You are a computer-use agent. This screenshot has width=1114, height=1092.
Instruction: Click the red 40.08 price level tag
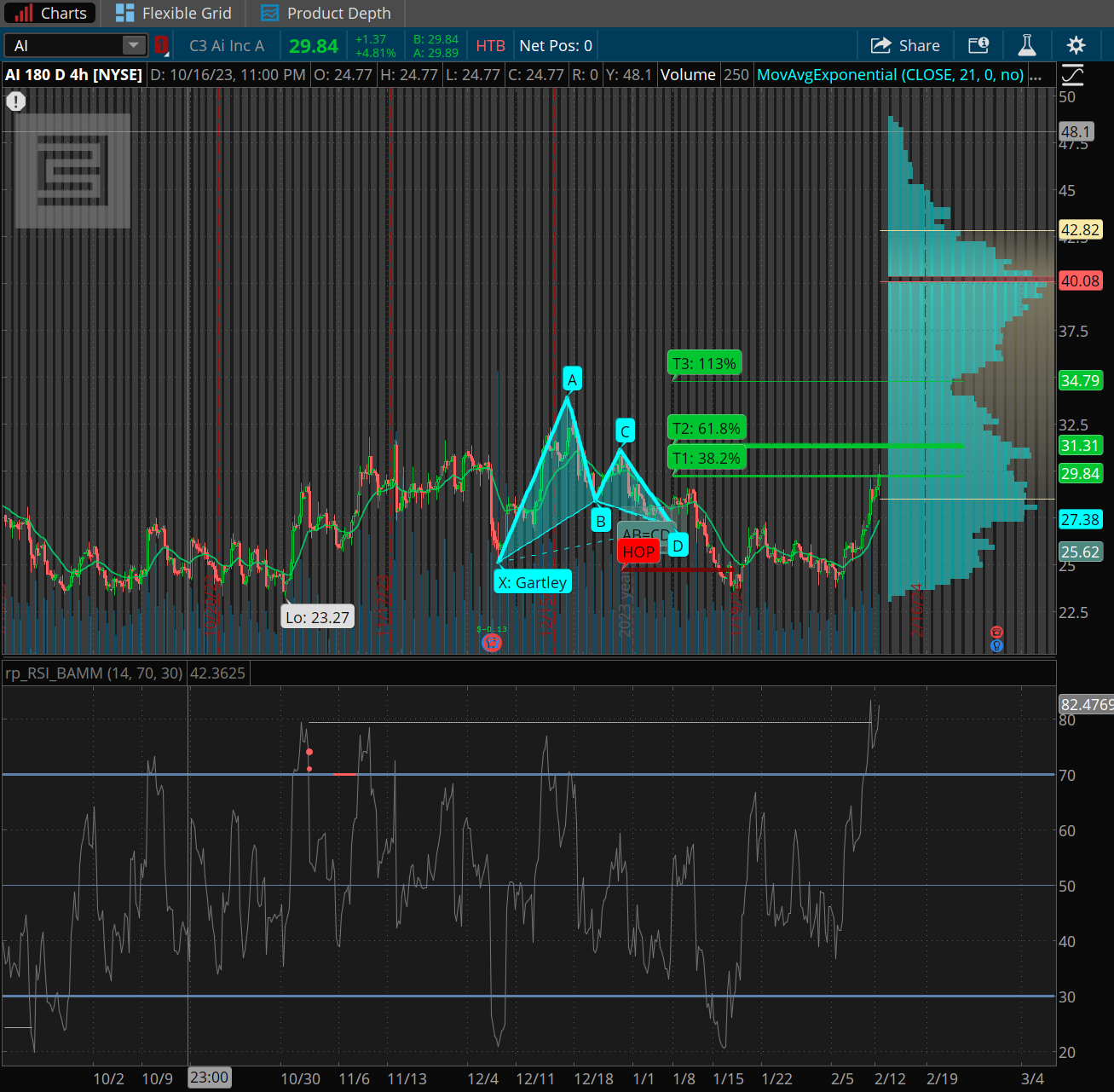1080,281
